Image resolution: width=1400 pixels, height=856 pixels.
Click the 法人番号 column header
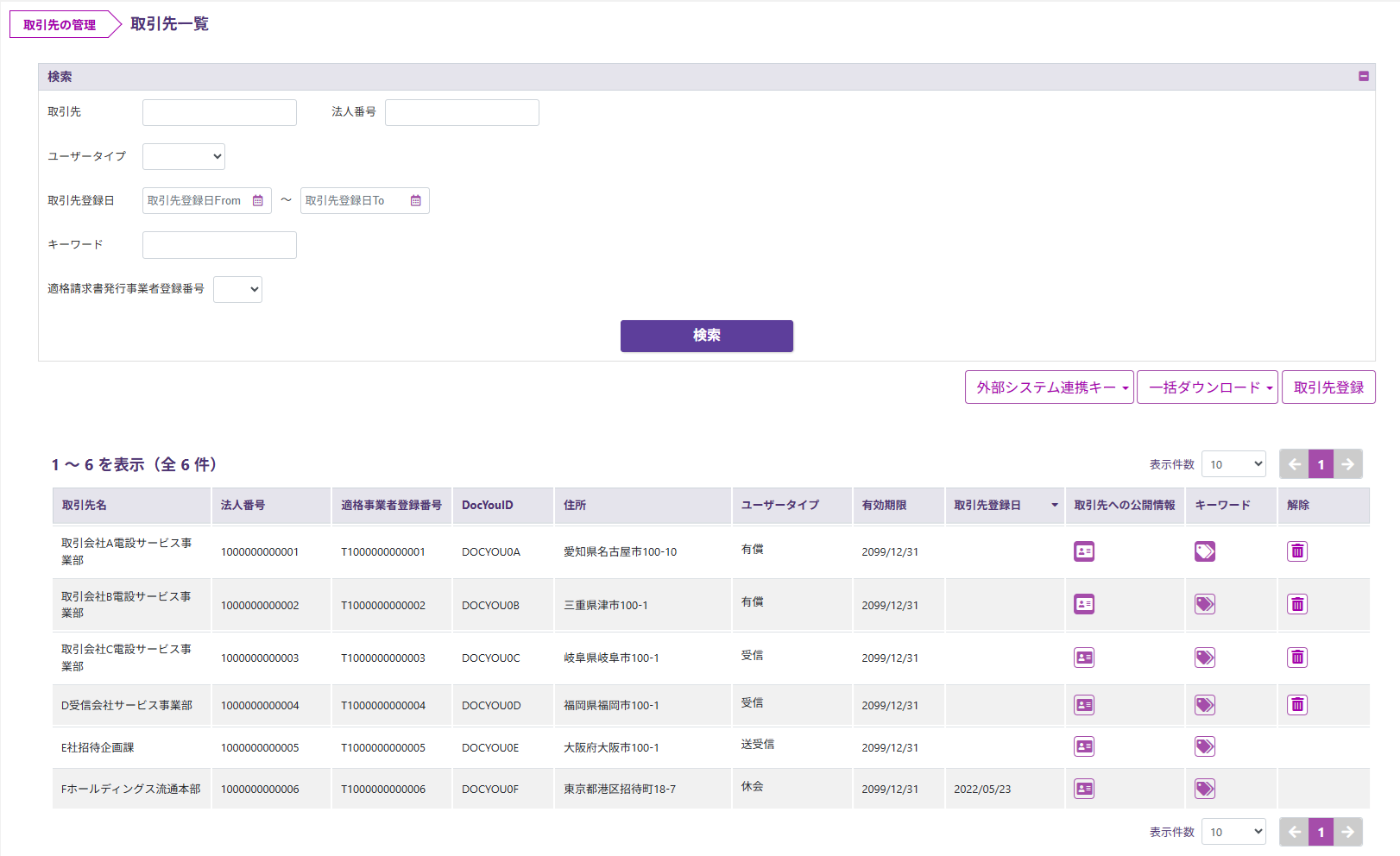(271, 505)
